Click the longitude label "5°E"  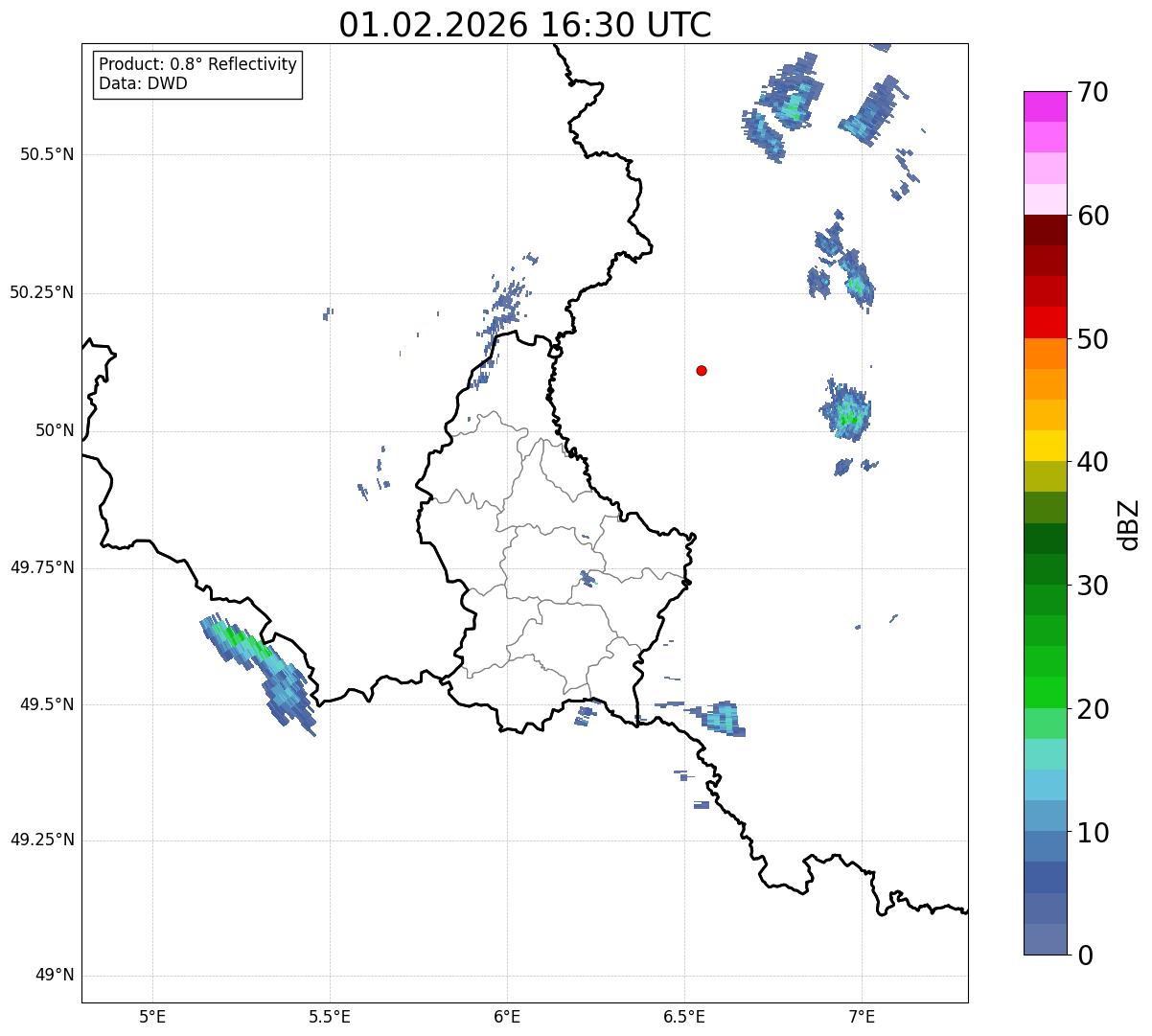tap(152, 1016)
